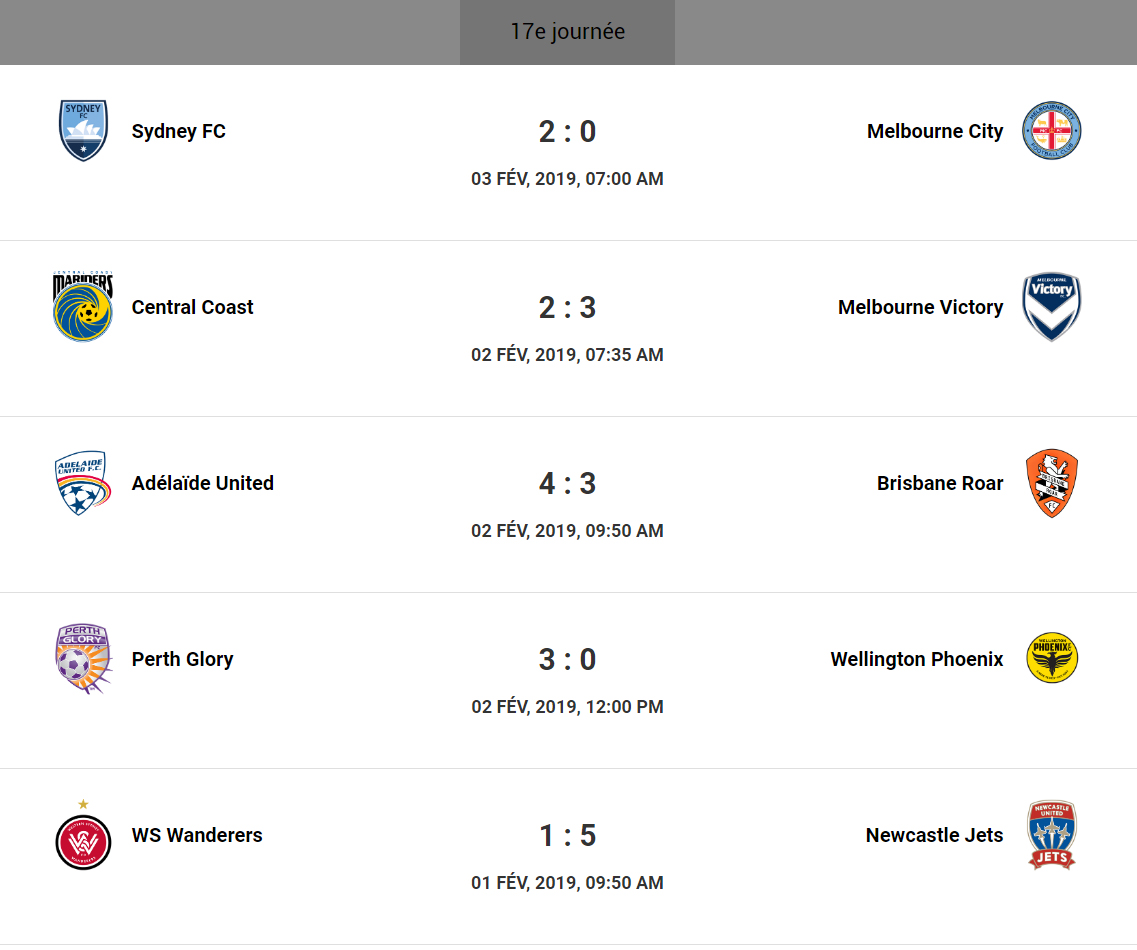
Task: Click the Wellington Phoenix yellow logo
Action: (x=1052, y=659)
